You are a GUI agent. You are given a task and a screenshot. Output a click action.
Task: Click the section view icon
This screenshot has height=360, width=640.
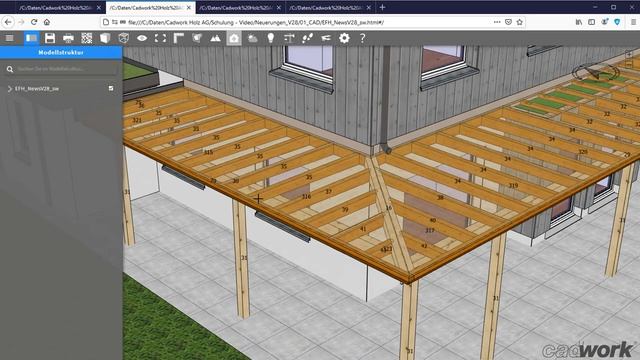pos(197,38)
